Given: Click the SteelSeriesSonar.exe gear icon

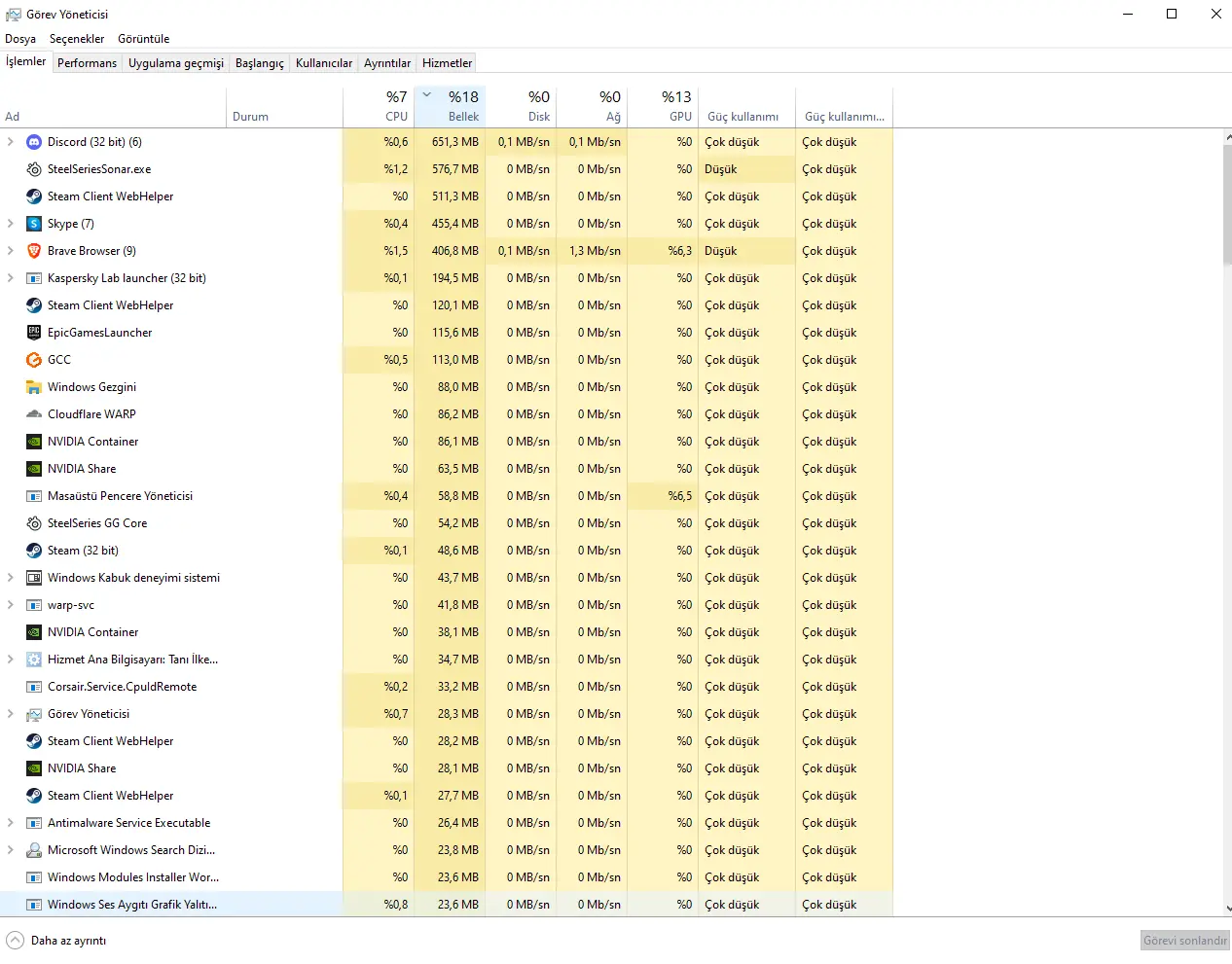Looking at the screenshot, I should pos(34,169).
